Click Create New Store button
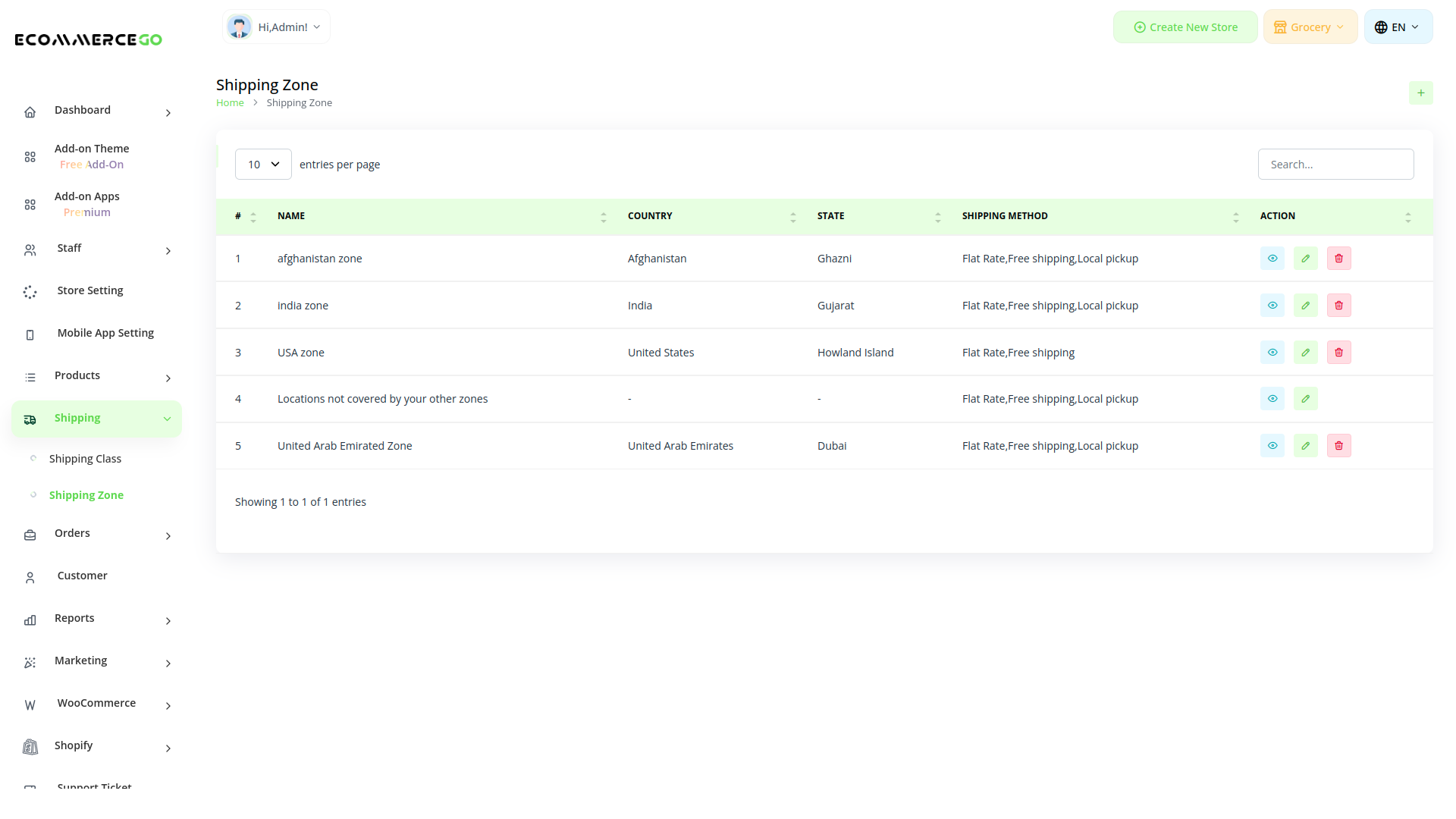 (1185, 27)
